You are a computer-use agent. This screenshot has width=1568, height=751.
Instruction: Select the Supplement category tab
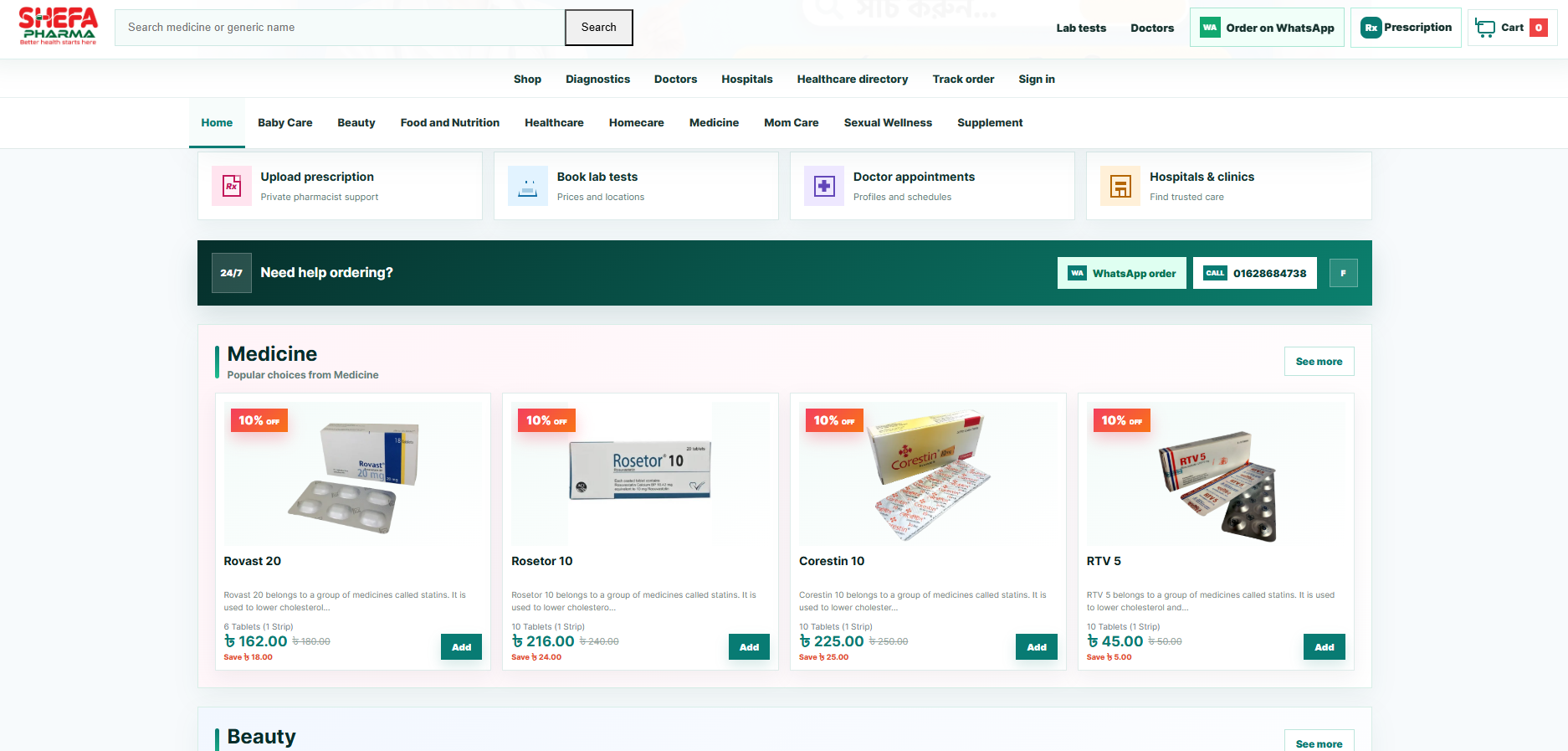click(990, 122)
